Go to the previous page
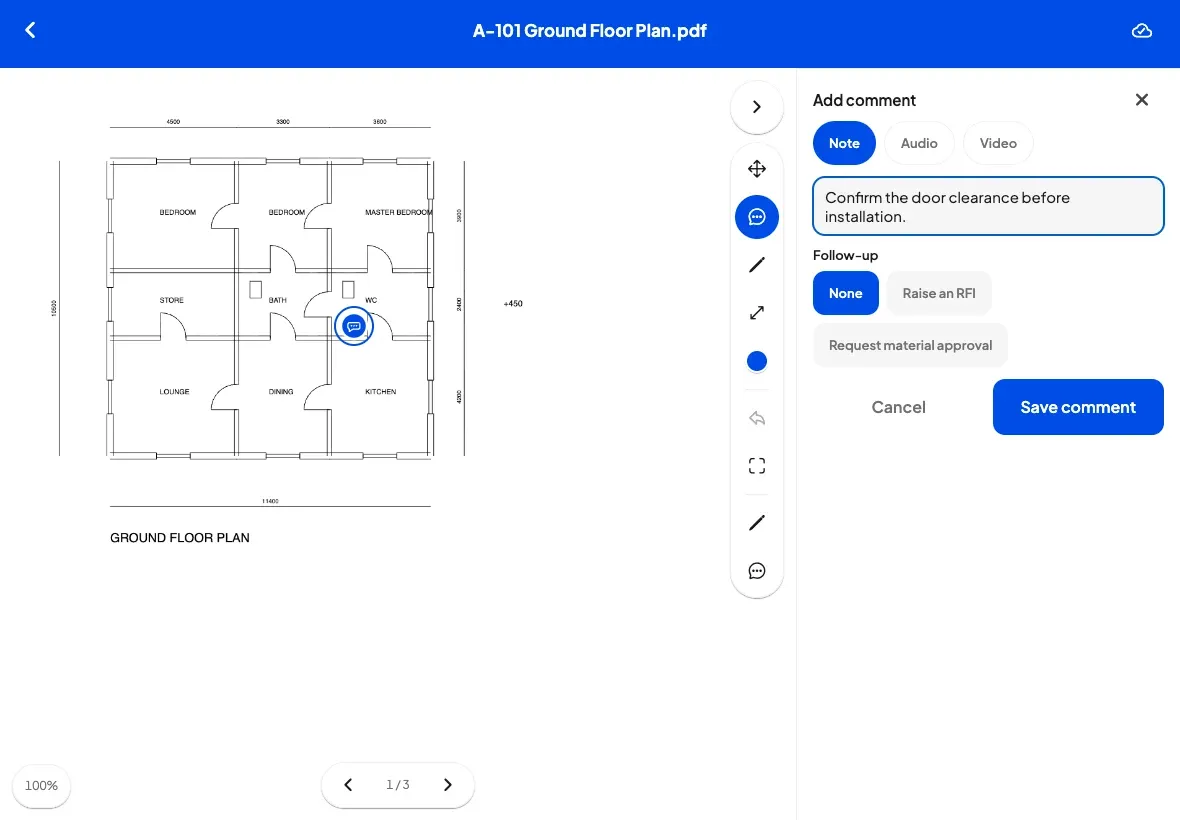1180x820 pixels. (x=348, y=785)
